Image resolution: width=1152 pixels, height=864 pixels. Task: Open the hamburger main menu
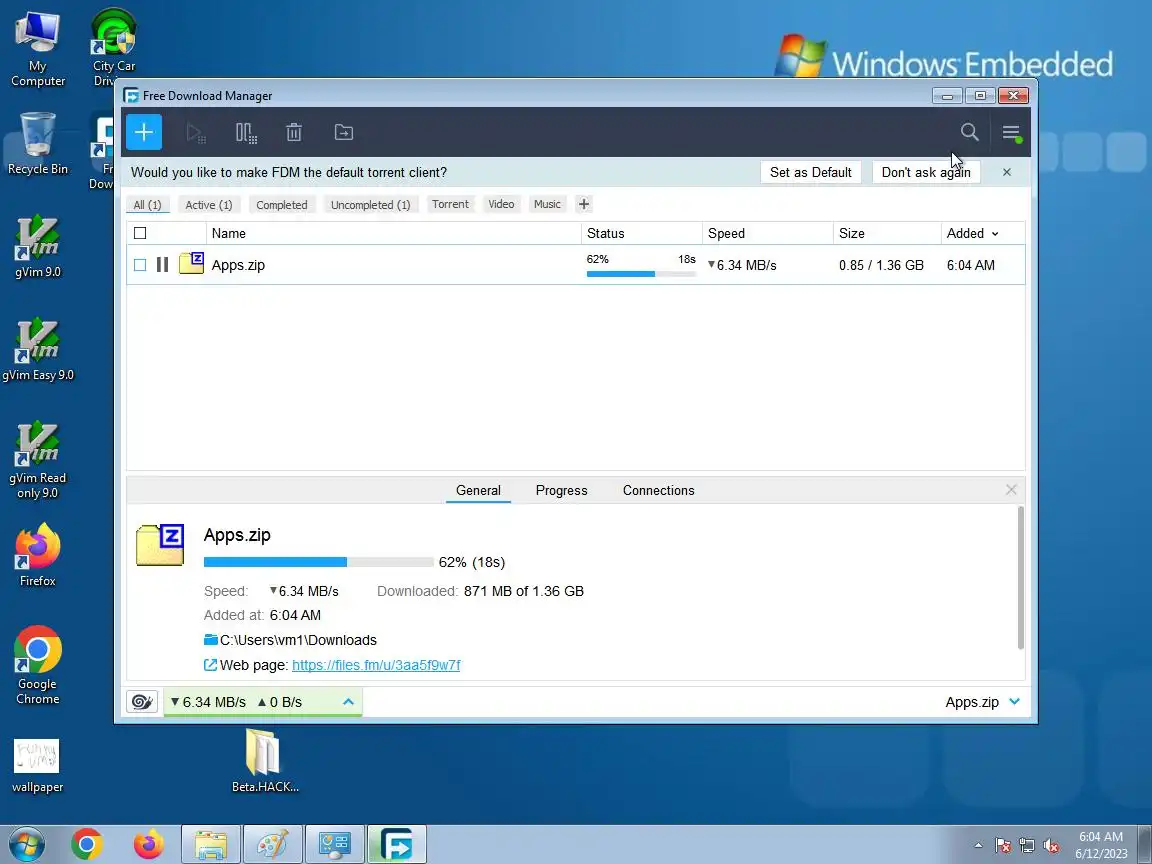point(1012,133)
